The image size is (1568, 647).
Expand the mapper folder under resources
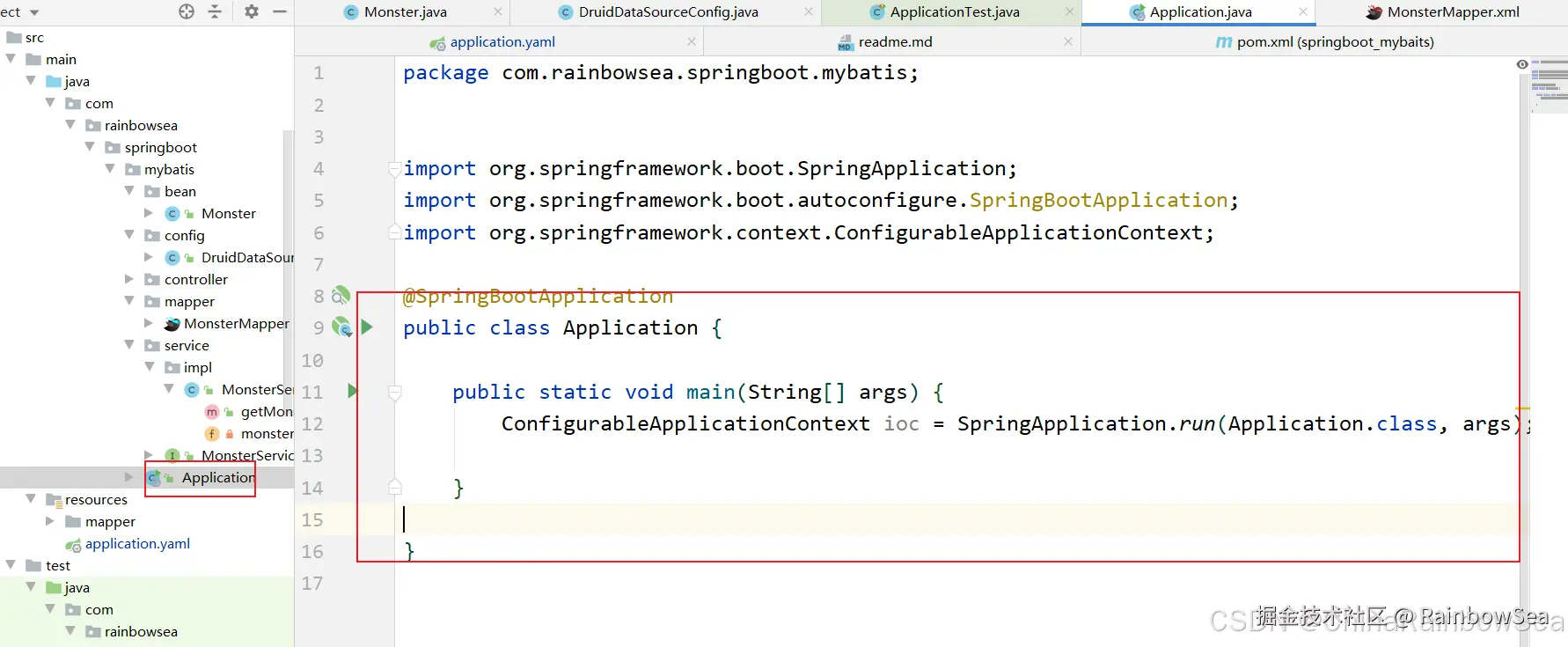click(50, 521)
